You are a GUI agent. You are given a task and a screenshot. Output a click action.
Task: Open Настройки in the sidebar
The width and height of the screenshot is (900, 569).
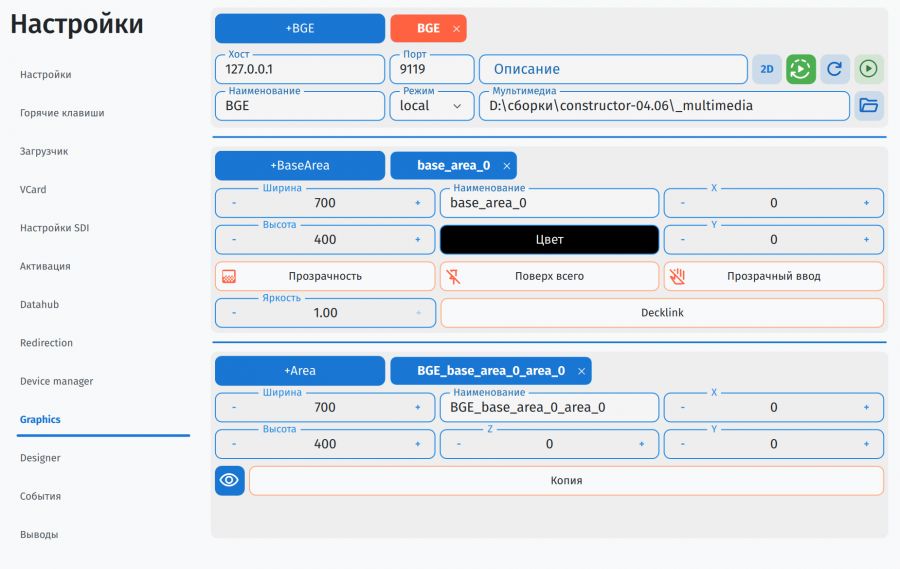tap(46, 75)
